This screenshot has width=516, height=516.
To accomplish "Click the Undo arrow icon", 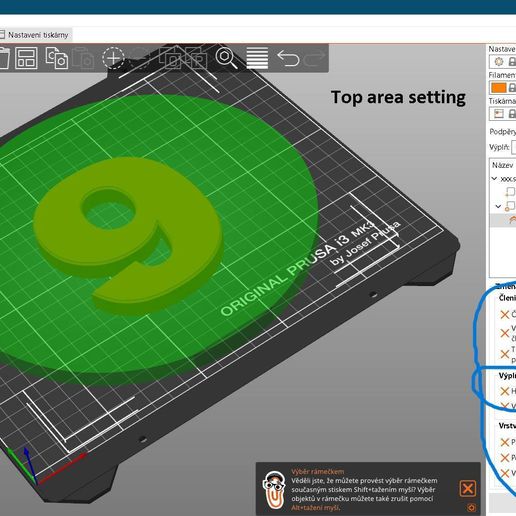I will [288, 58].
